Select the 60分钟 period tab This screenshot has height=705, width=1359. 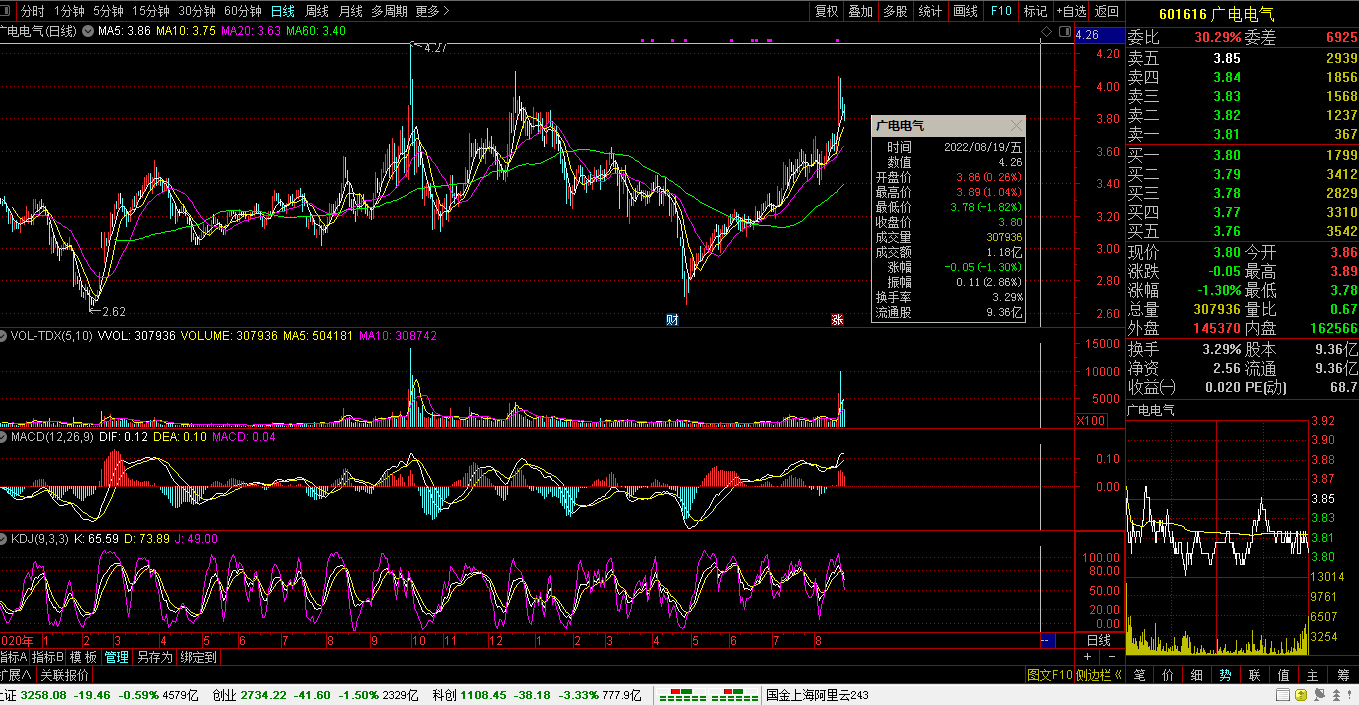click(x=242, y=11)
